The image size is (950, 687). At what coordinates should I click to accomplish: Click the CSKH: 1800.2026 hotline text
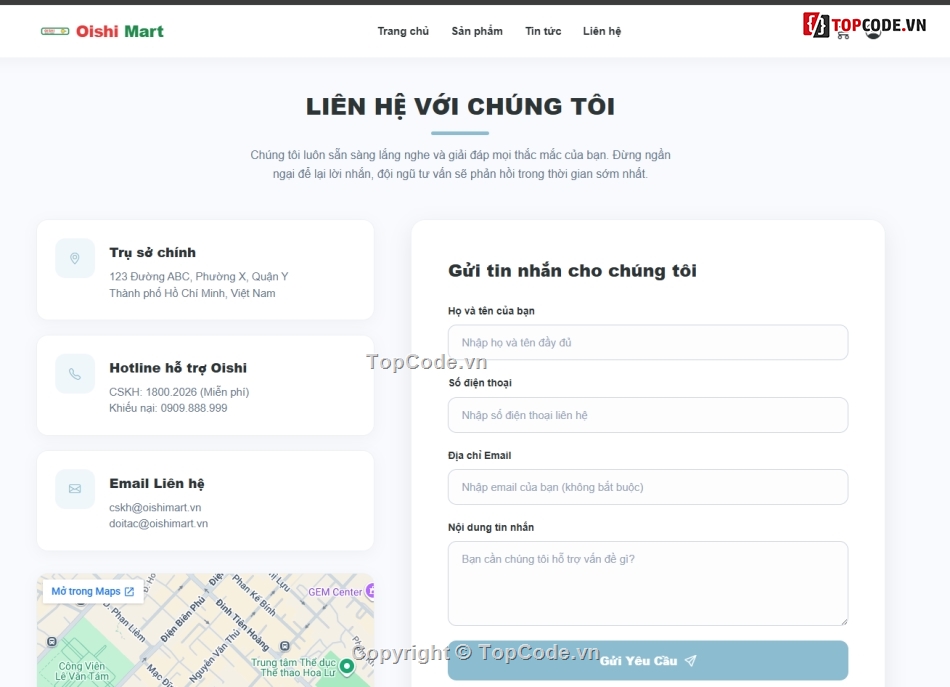179,392
